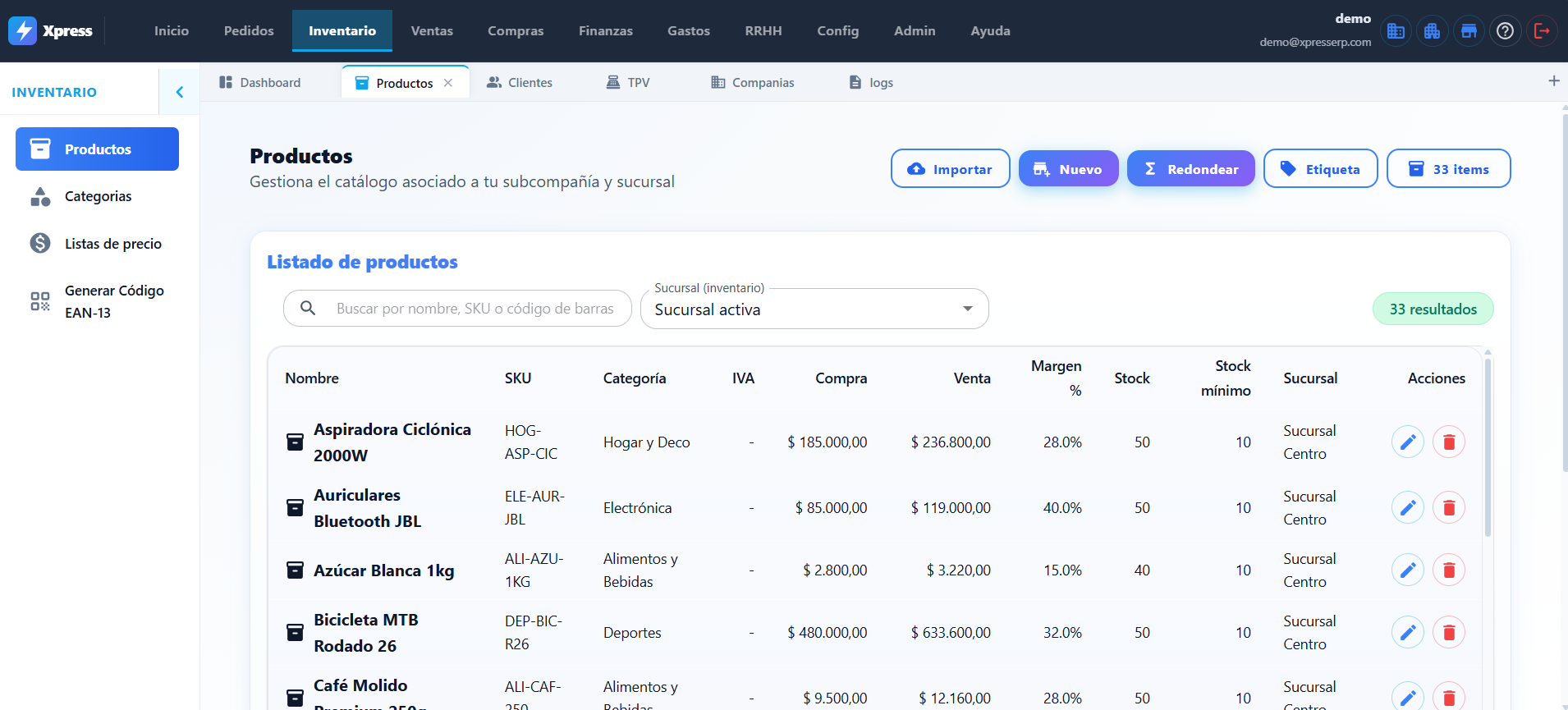1568x710 pixels.
Task: Collapse the Inventario sidebar with chevron
Action: [180, 92]
